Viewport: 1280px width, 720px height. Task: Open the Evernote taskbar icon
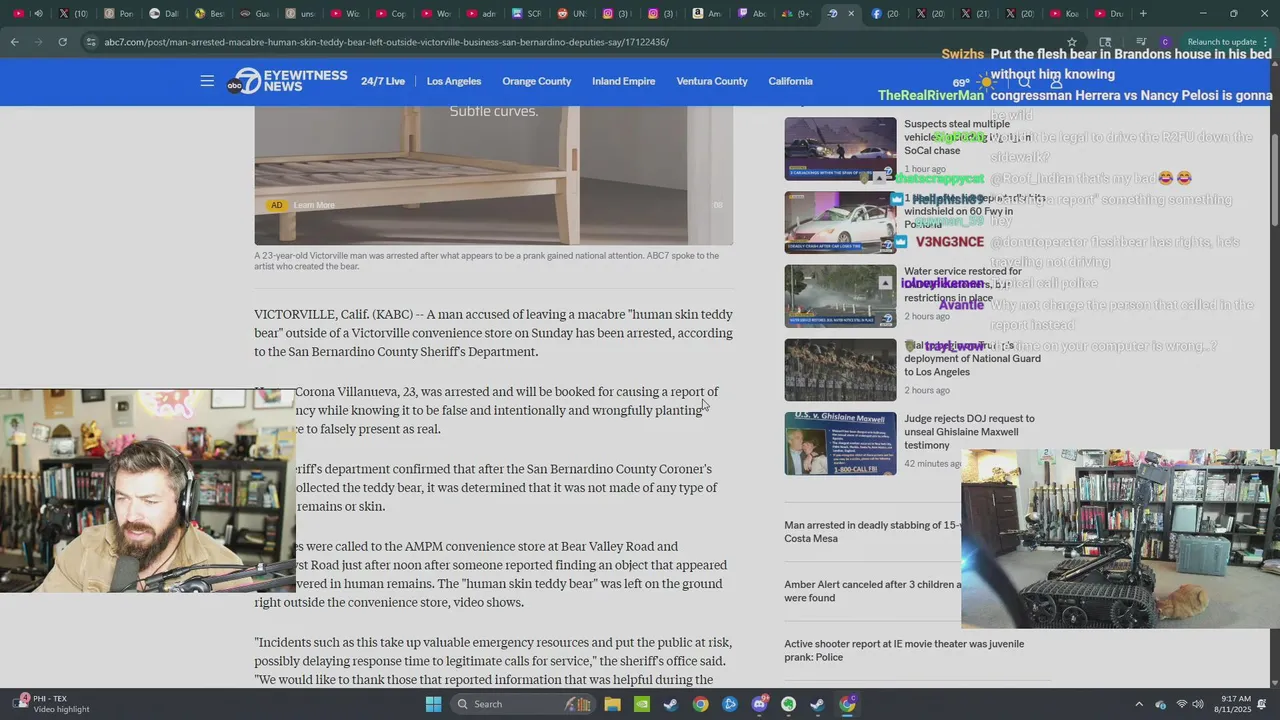[x=789, y=704]
